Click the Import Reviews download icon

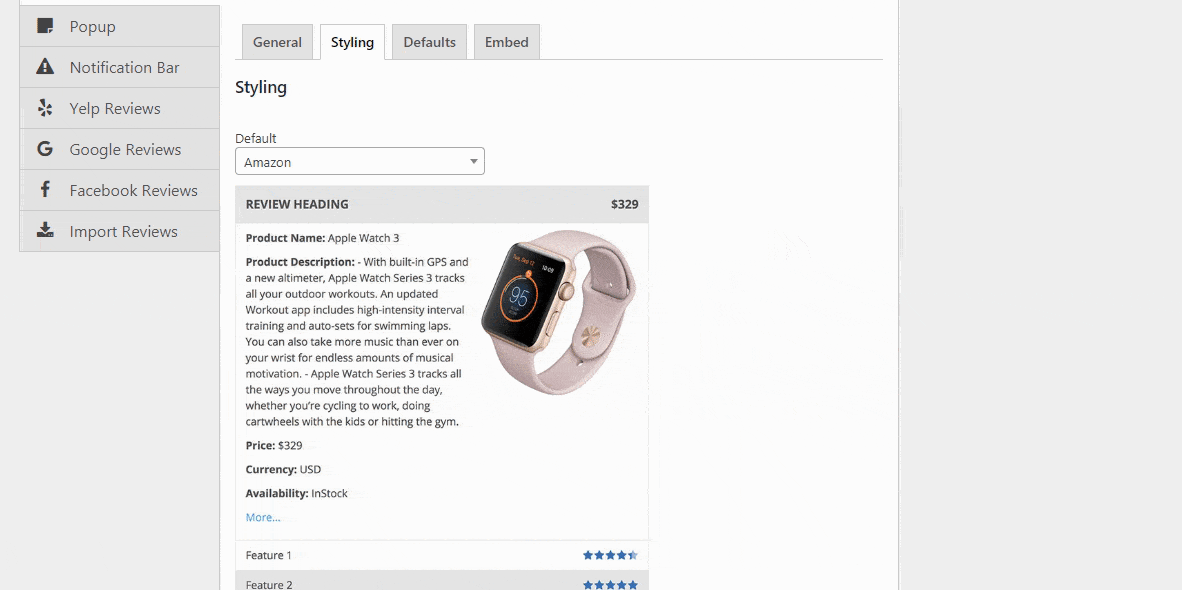(x=45, y=230)
